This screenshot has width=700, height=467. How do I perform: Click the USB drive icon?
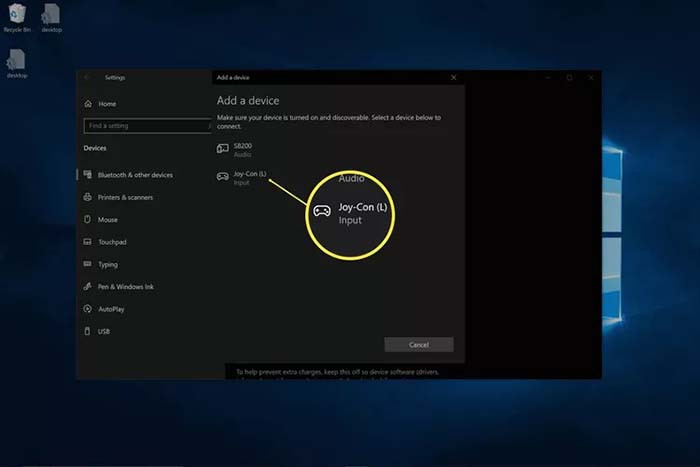(x=88, y=331)
